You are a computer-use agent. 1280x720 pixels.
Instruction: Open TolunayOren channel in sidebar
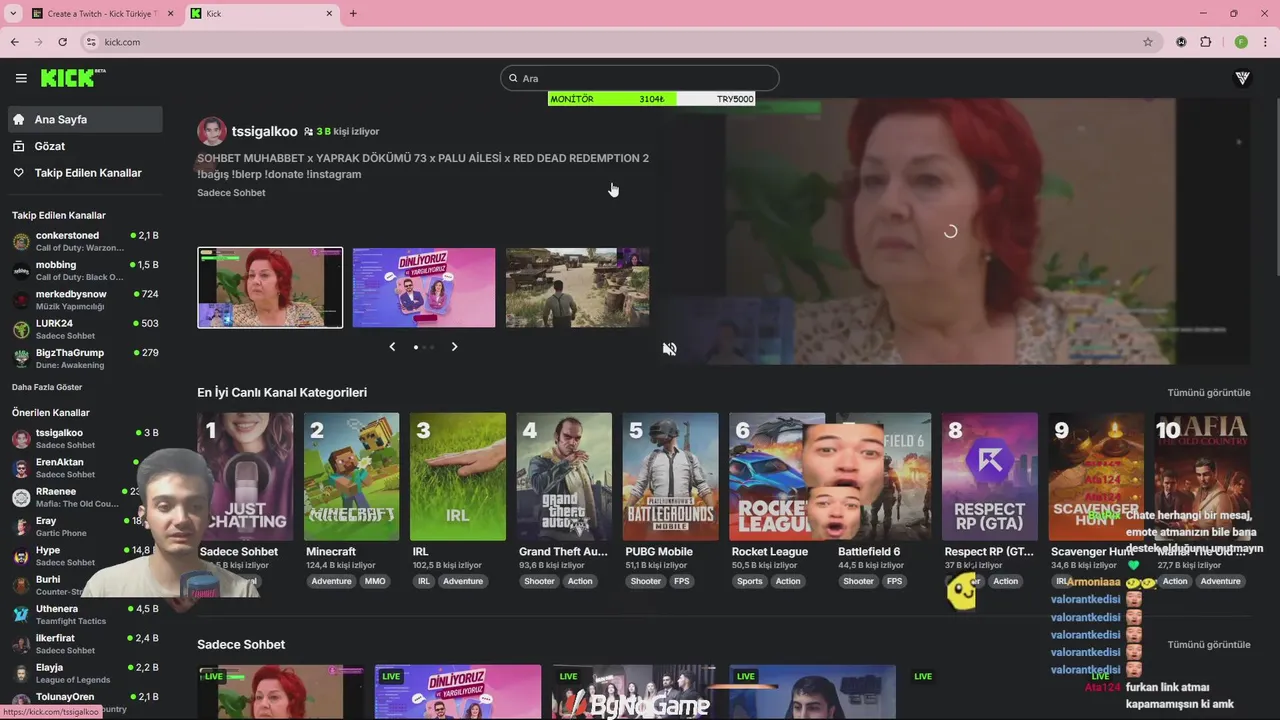(85, 702)
